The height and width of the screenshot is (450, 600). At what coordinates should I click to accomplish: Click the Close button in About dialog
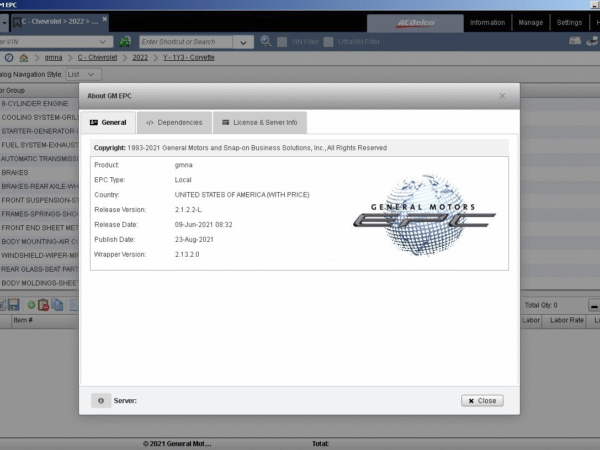(x=482, y=401)
